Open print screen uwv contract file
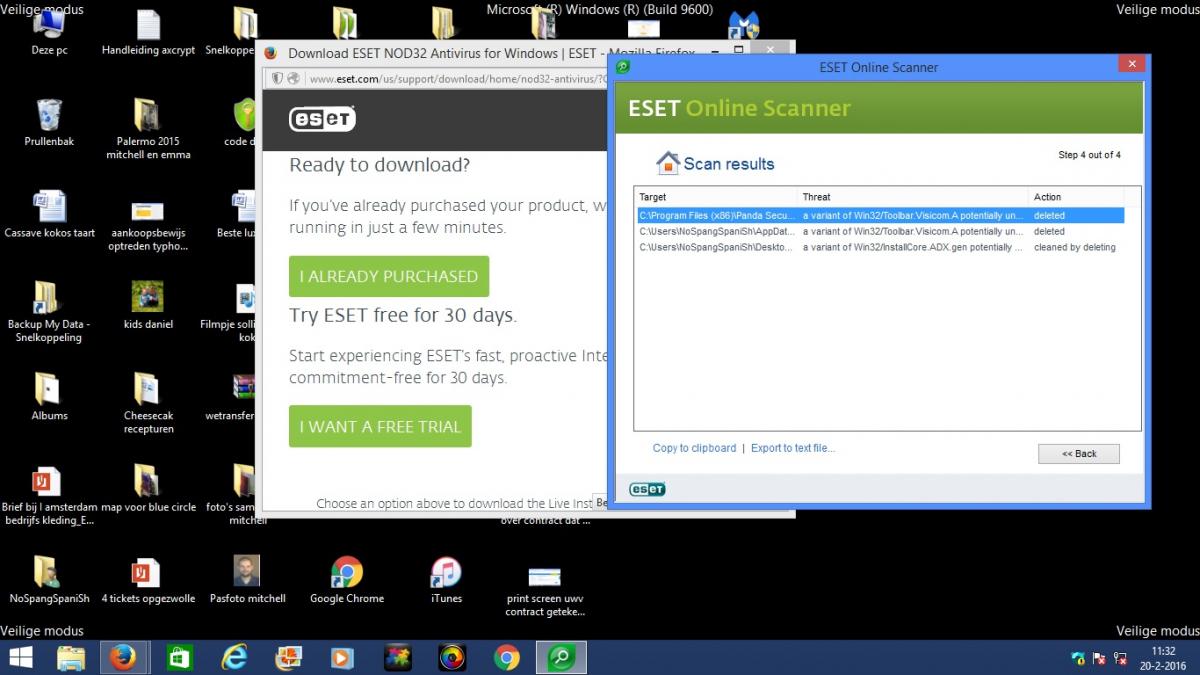Screen dimensions: 1200x675 pos(545,591)
